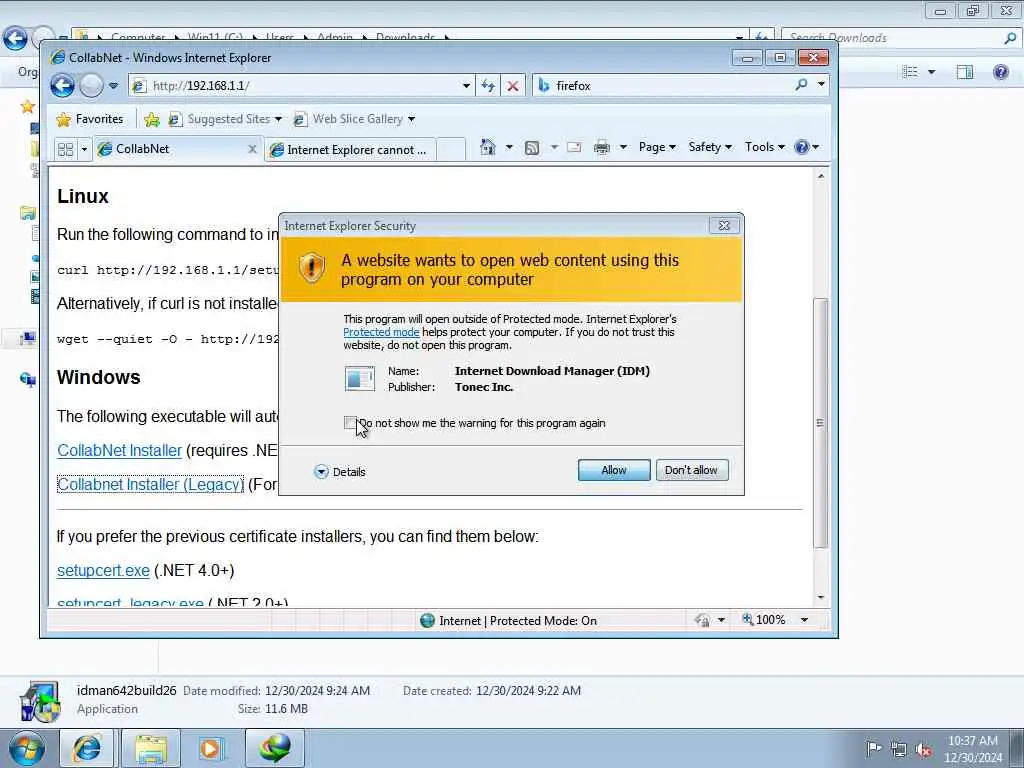The image size is (1024, 768).
Task: Click the zoom magnifier icon in status bar
Action: (x=748, y=619)
